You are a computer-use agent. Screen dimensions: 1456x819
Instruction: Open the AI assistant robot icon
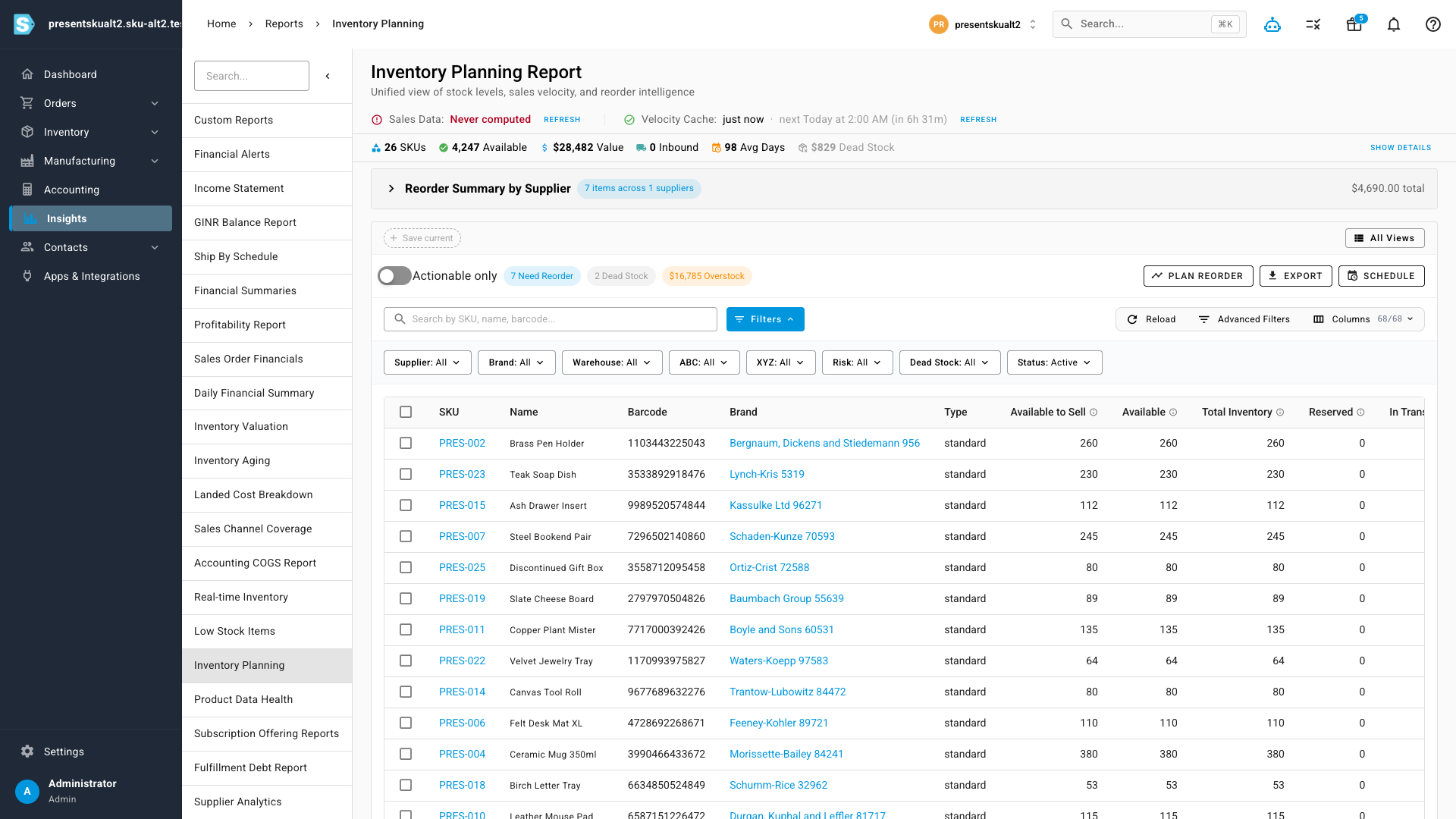1272,24
